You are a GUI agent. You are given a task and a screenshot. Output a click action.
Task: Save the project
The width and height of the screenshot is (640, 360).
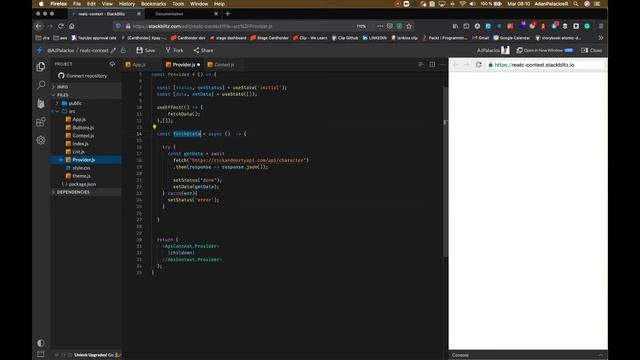click(146, 50)
